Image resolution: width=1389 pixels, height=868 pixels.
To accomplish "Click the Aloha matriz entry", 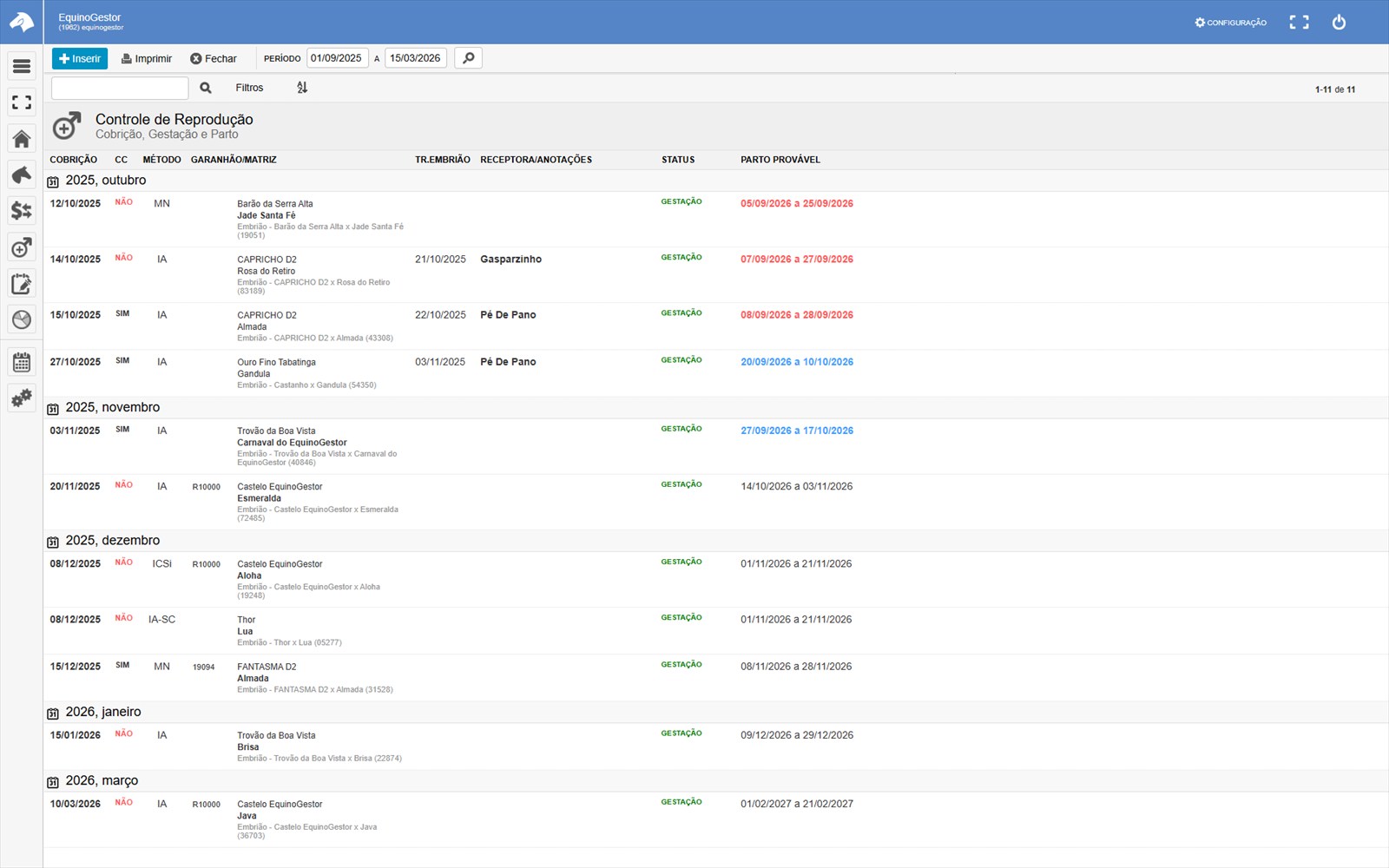I will coord(249,575).
